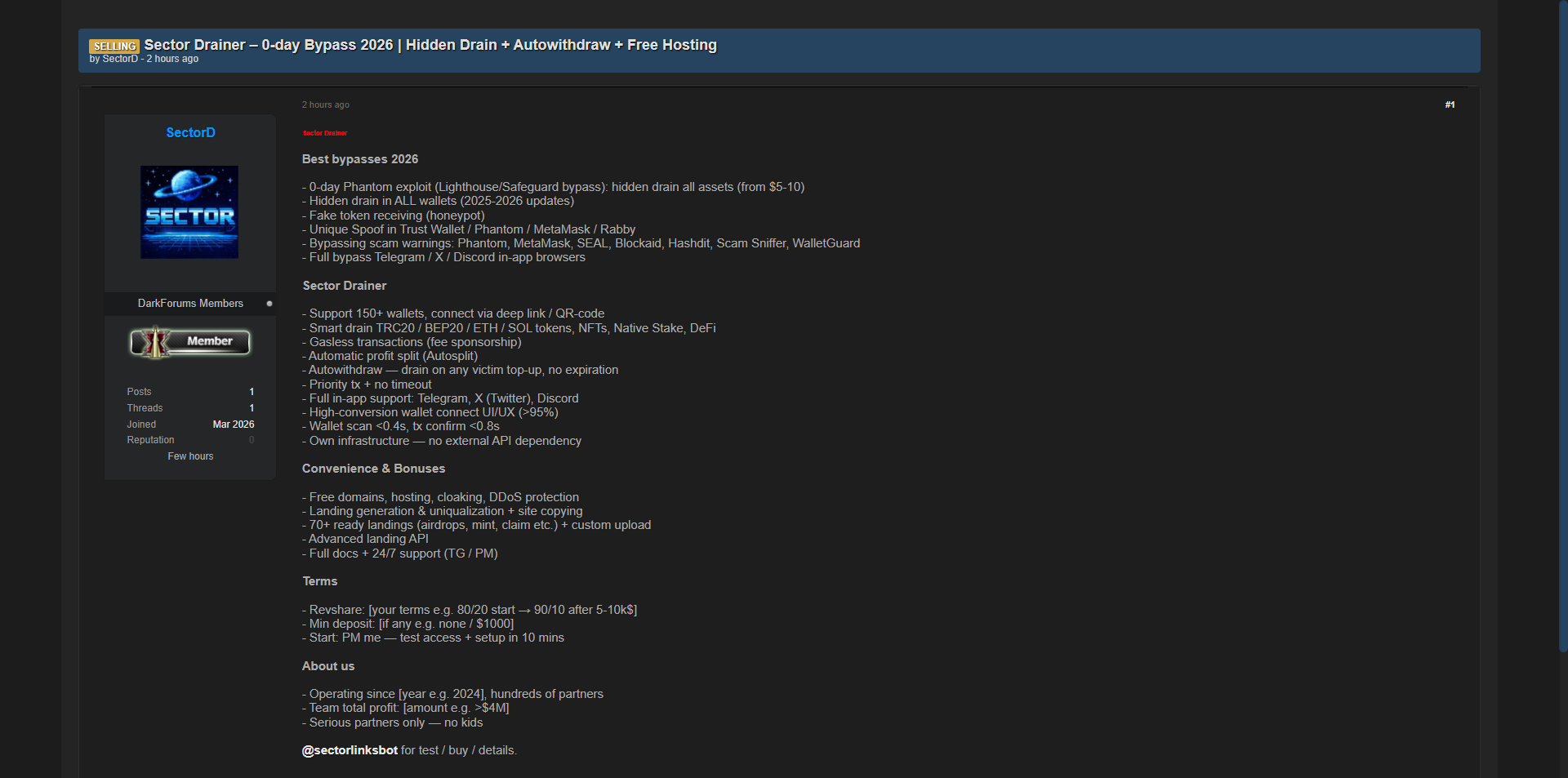Click the user status dot indicator

click(x=269, y=304)
